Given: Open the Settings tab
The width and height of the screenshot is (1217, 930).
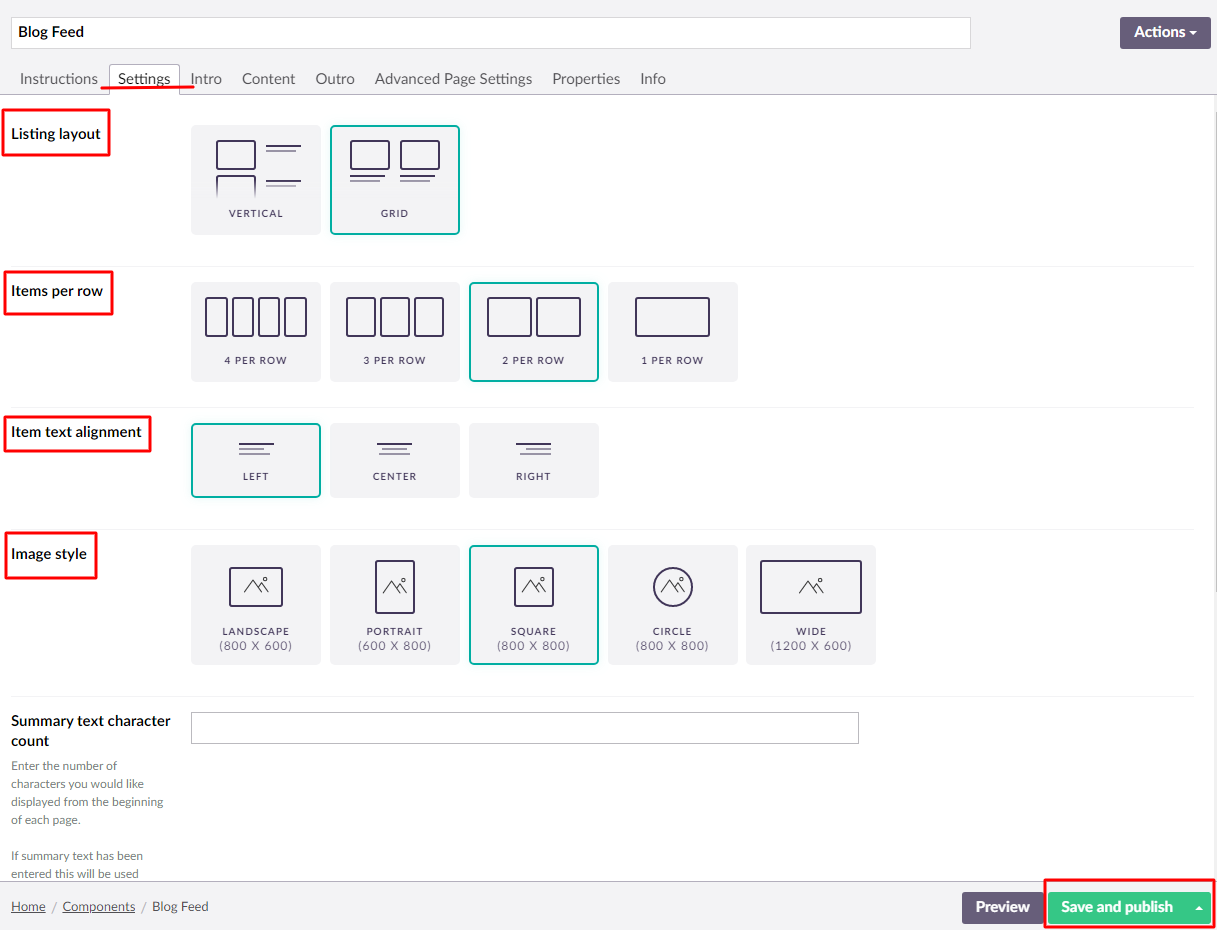Looking at the screenshot, I should 144,79.
